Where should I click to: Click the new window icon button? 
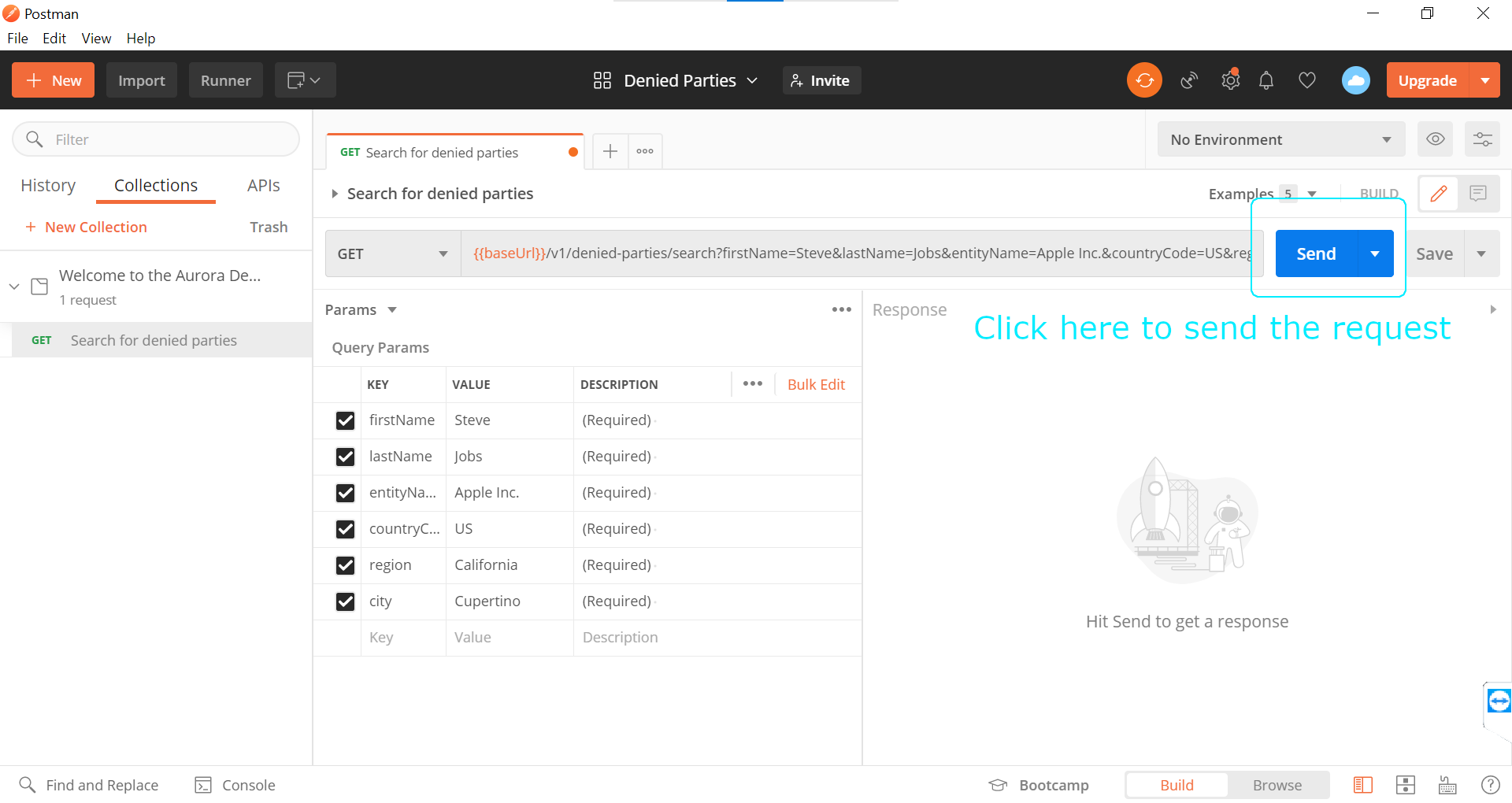pos(305,80)
